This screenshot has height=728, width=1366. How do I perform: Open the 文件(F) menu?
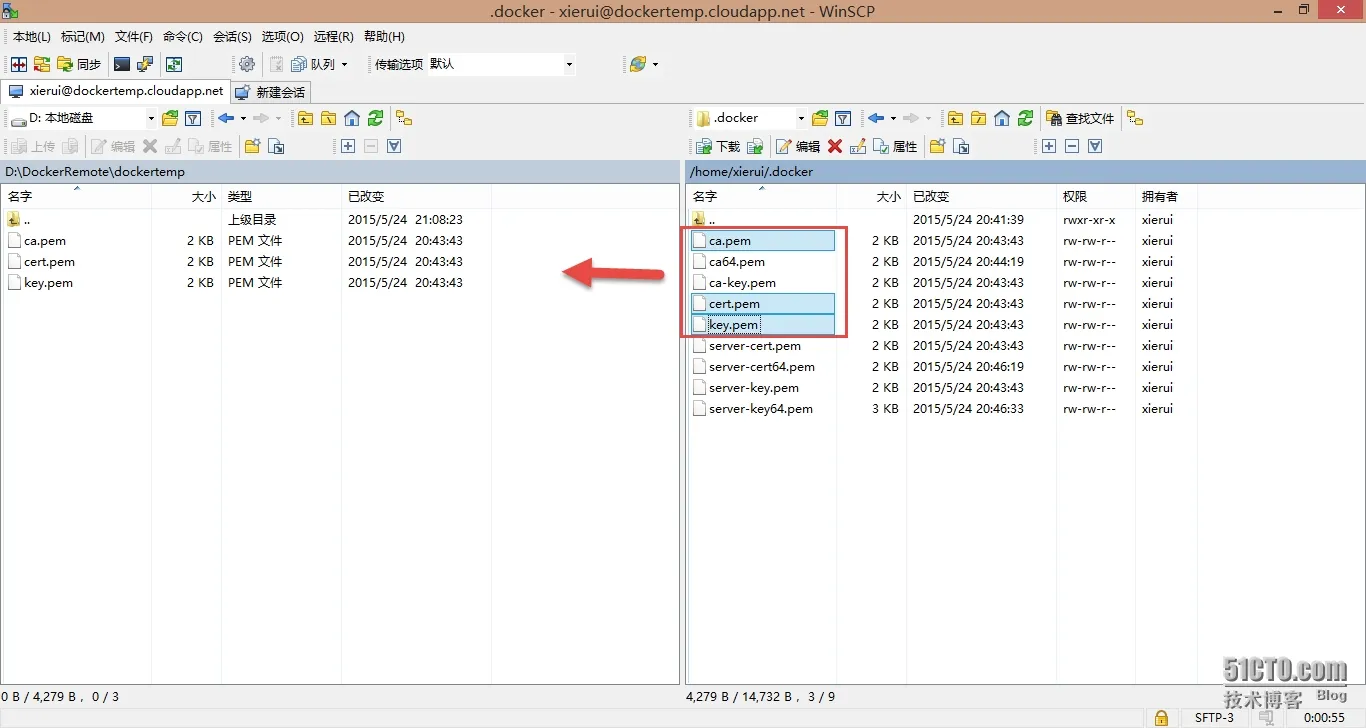(134, 36)
